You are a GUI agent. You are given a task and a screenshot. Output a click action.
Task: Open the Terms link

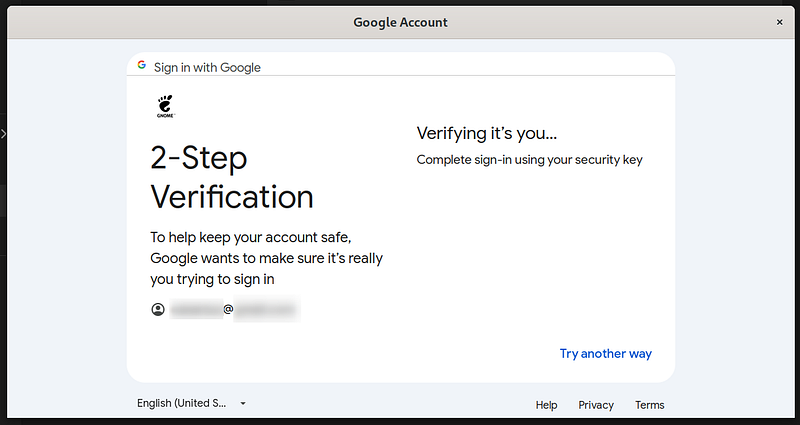[649, 405]
